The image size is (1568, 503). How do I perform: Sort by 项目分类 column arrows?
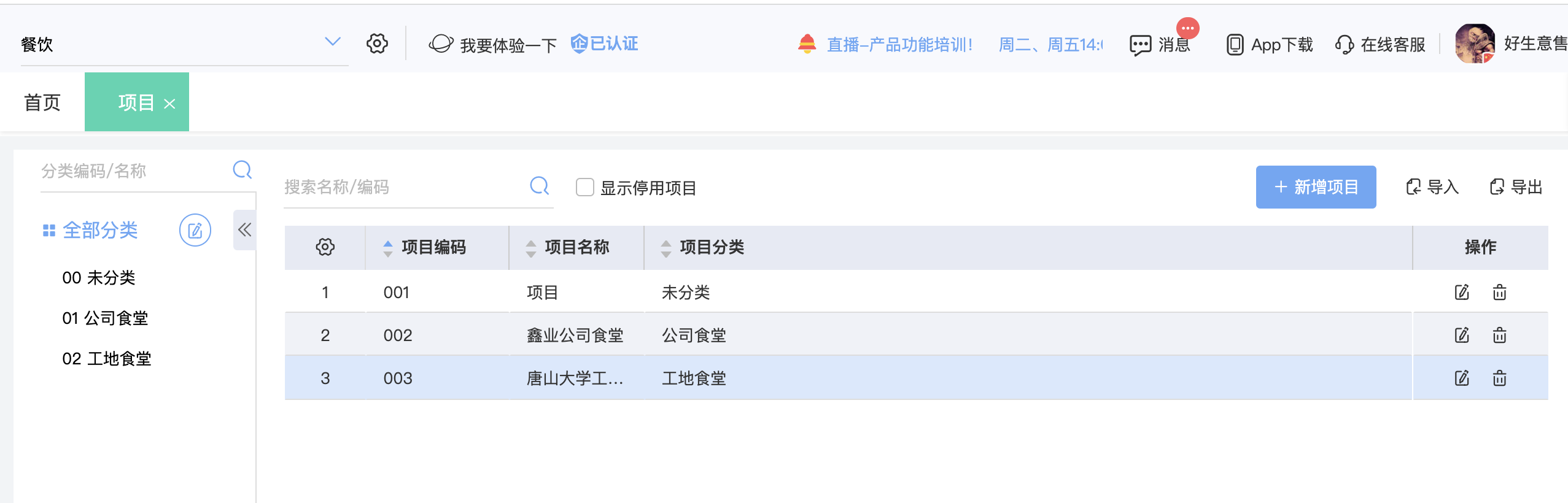[x=666, y=248]
